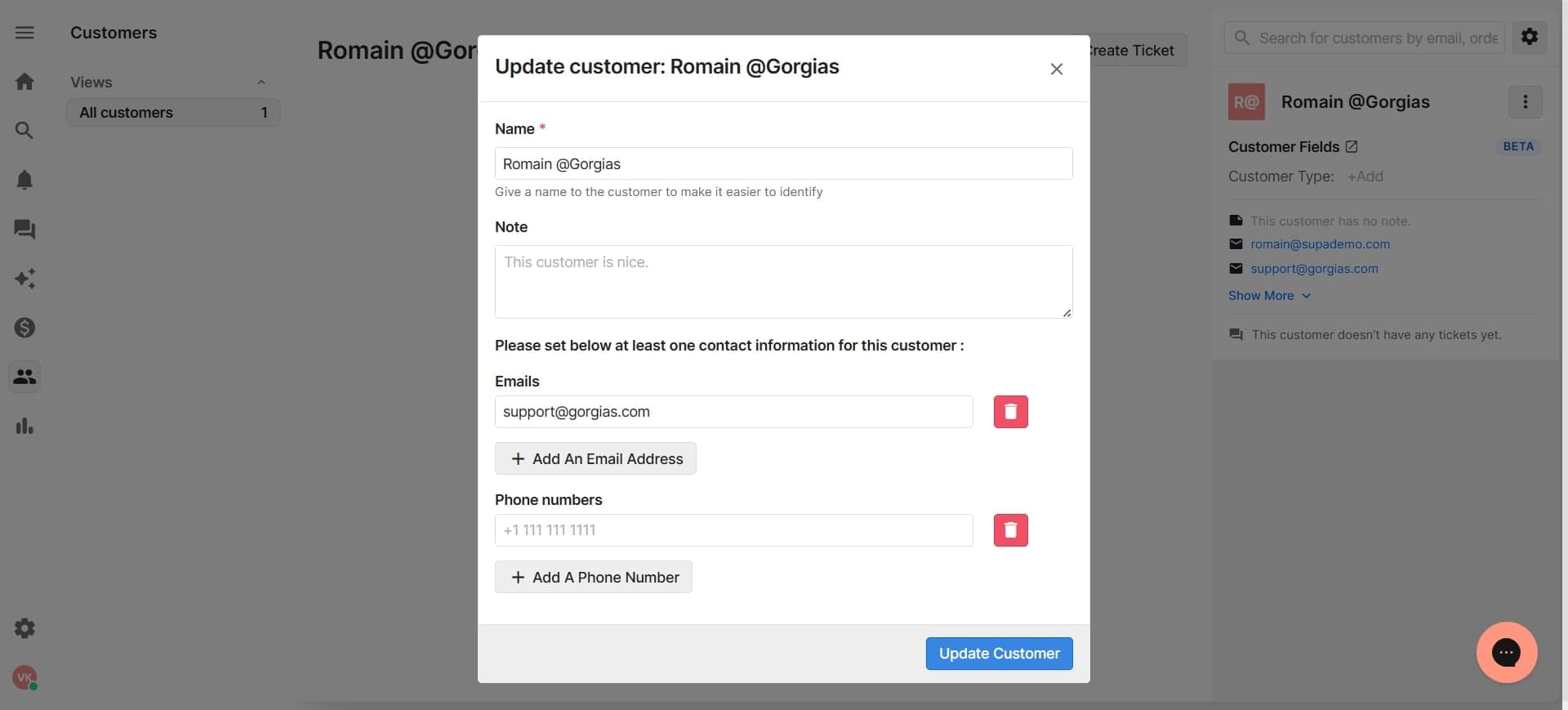Delete the phone number entry
Viewport: 1568px width, 710px height.
1010,530
